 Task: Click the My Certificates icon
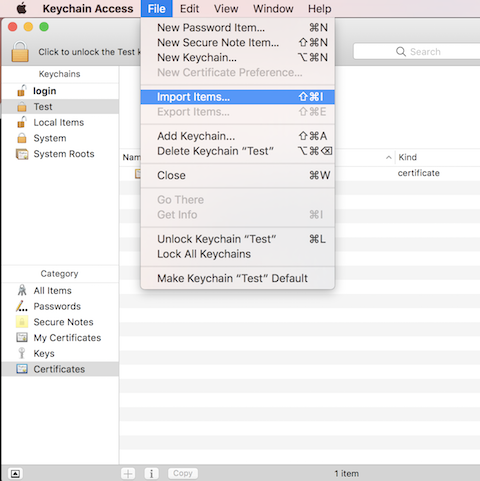click(x=22, y=337)
